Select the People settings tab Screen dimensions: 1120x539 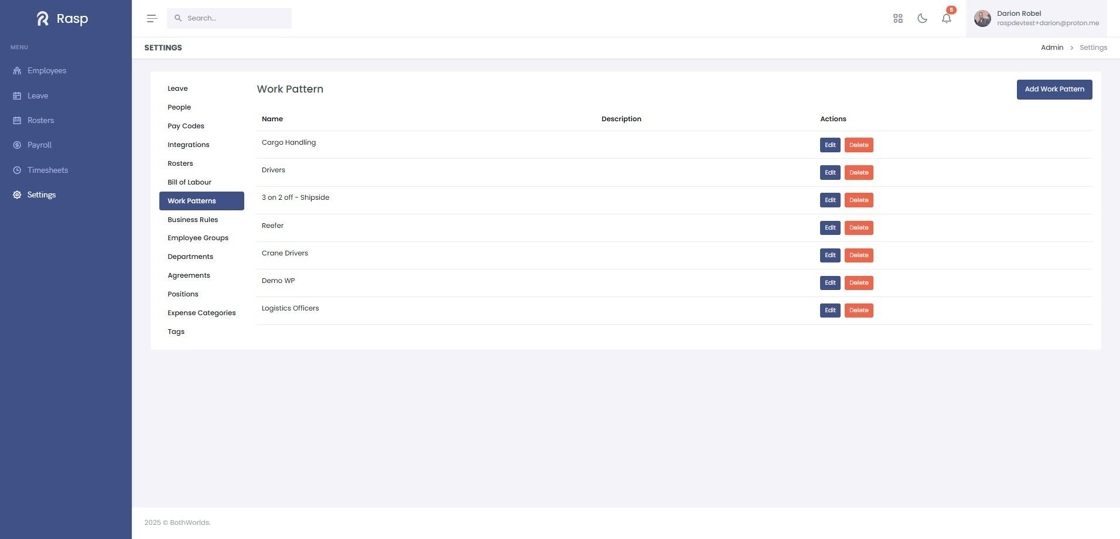201,107
